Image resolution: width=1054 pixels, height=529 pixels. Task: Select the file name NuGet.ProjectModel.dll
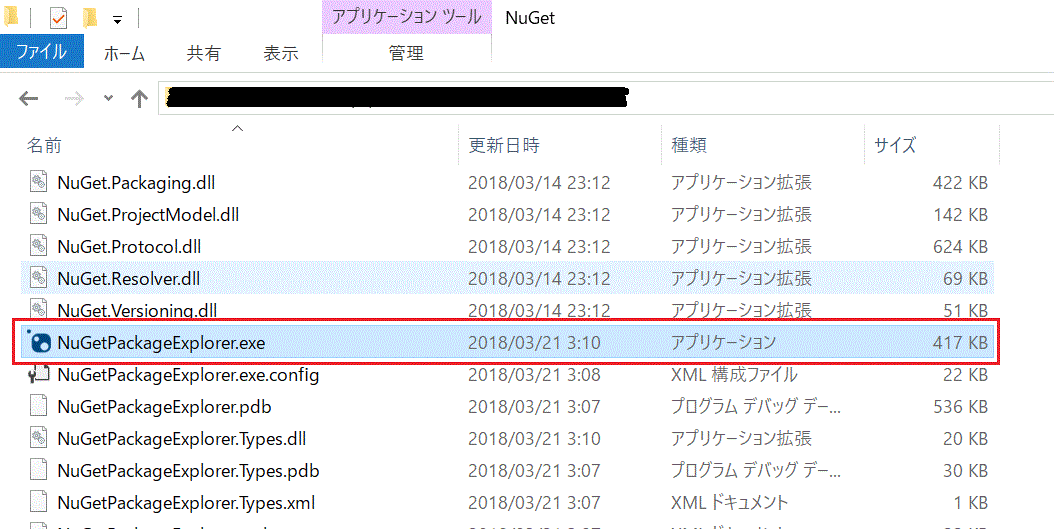pyautogui.click(x=149, y=214)
